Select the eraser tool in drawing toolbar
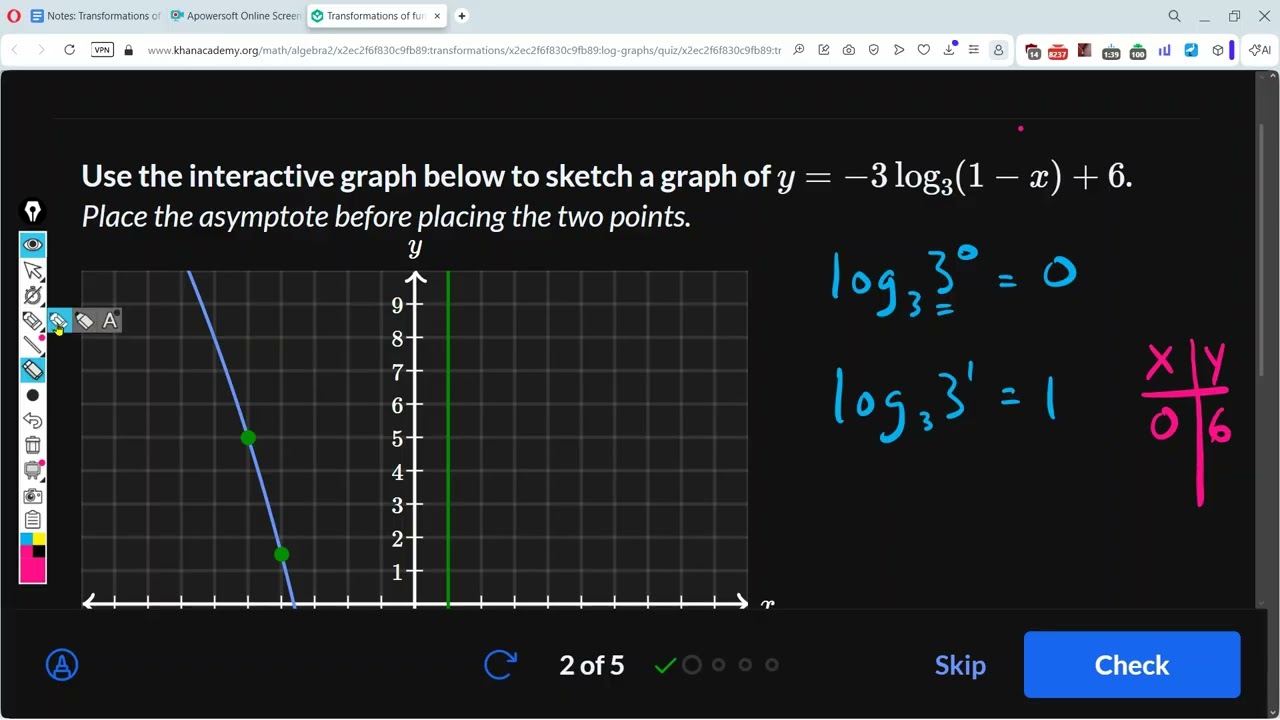 pyautogui.click(x=33, y=370)
